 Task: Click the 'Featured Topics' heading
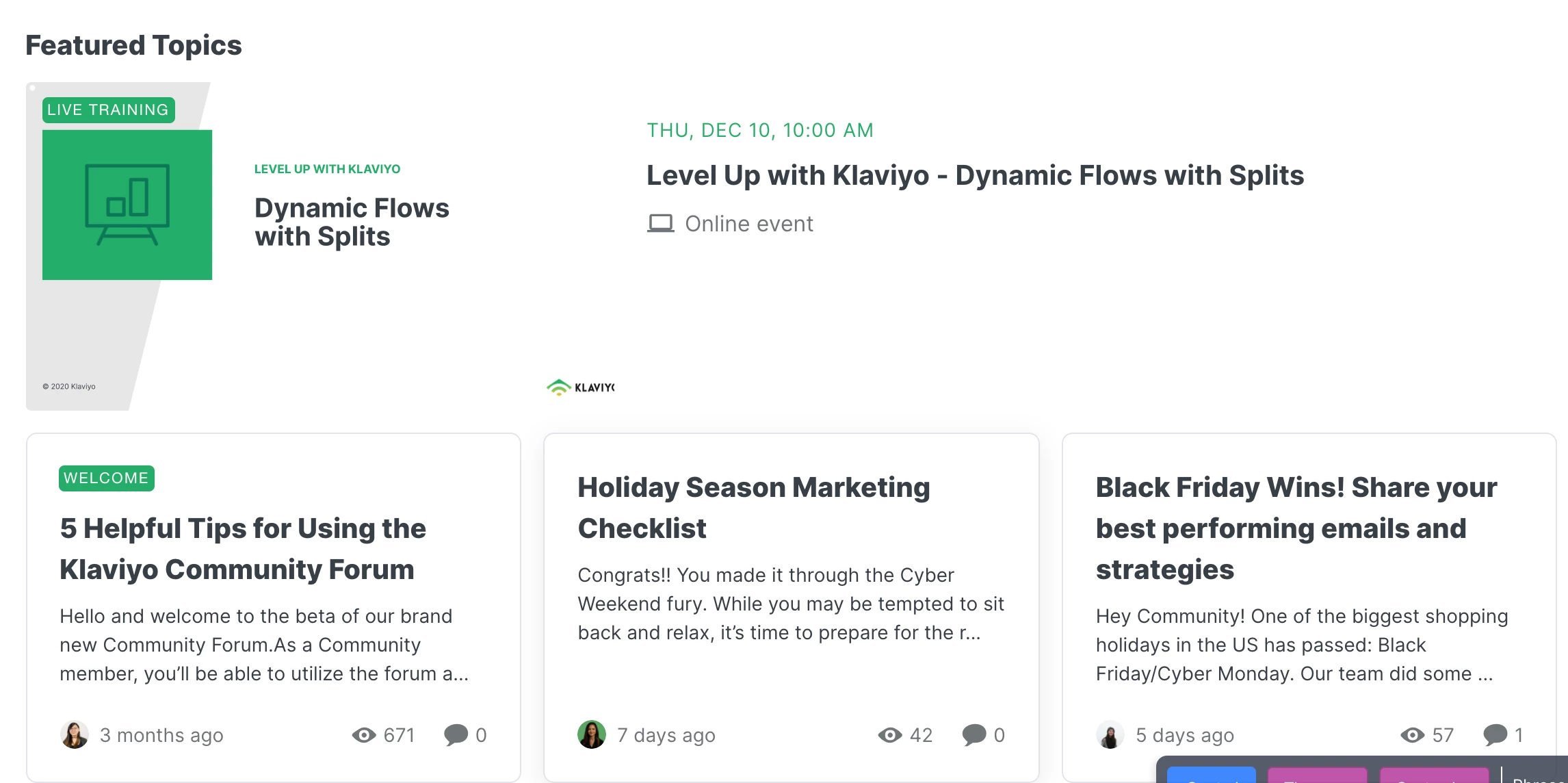tap(133, 45)
